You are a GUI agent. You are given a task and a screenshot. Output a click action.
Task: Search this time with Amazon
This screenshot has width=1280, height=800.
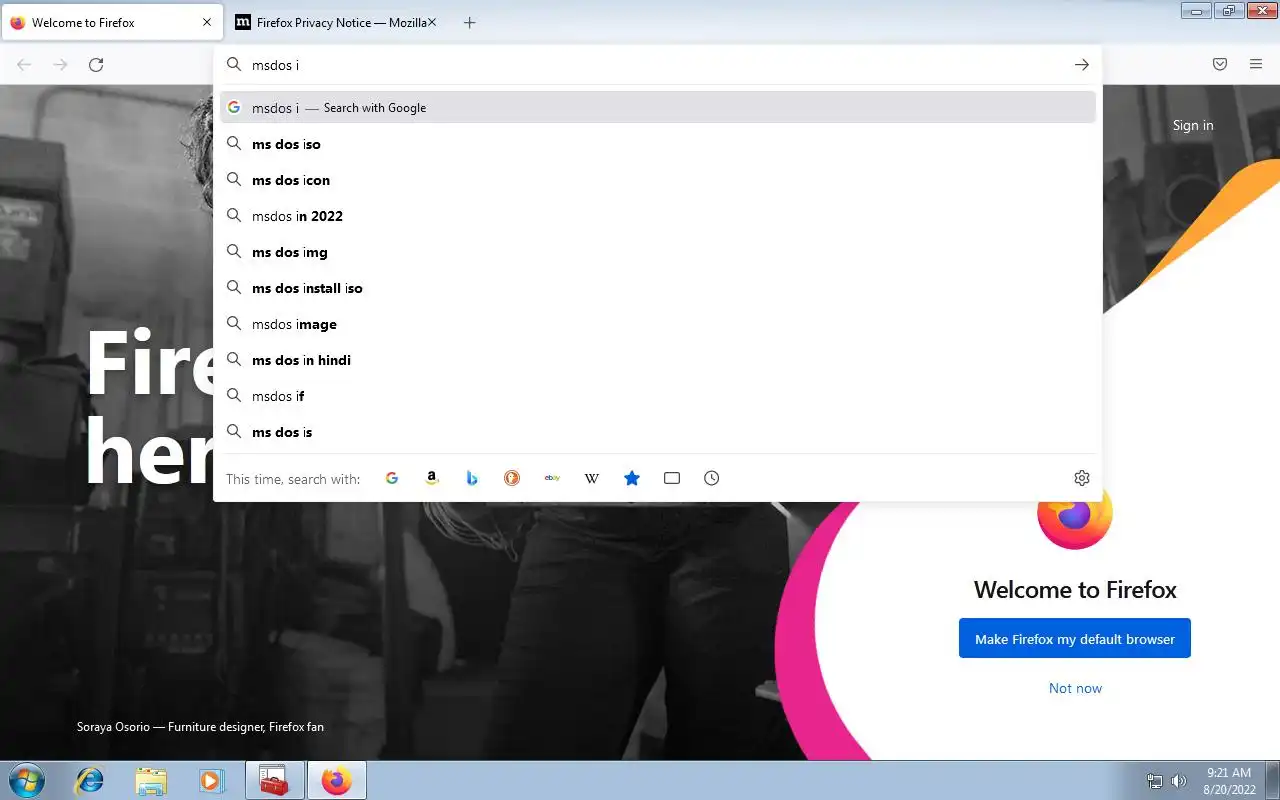click(x=432, y=478)
